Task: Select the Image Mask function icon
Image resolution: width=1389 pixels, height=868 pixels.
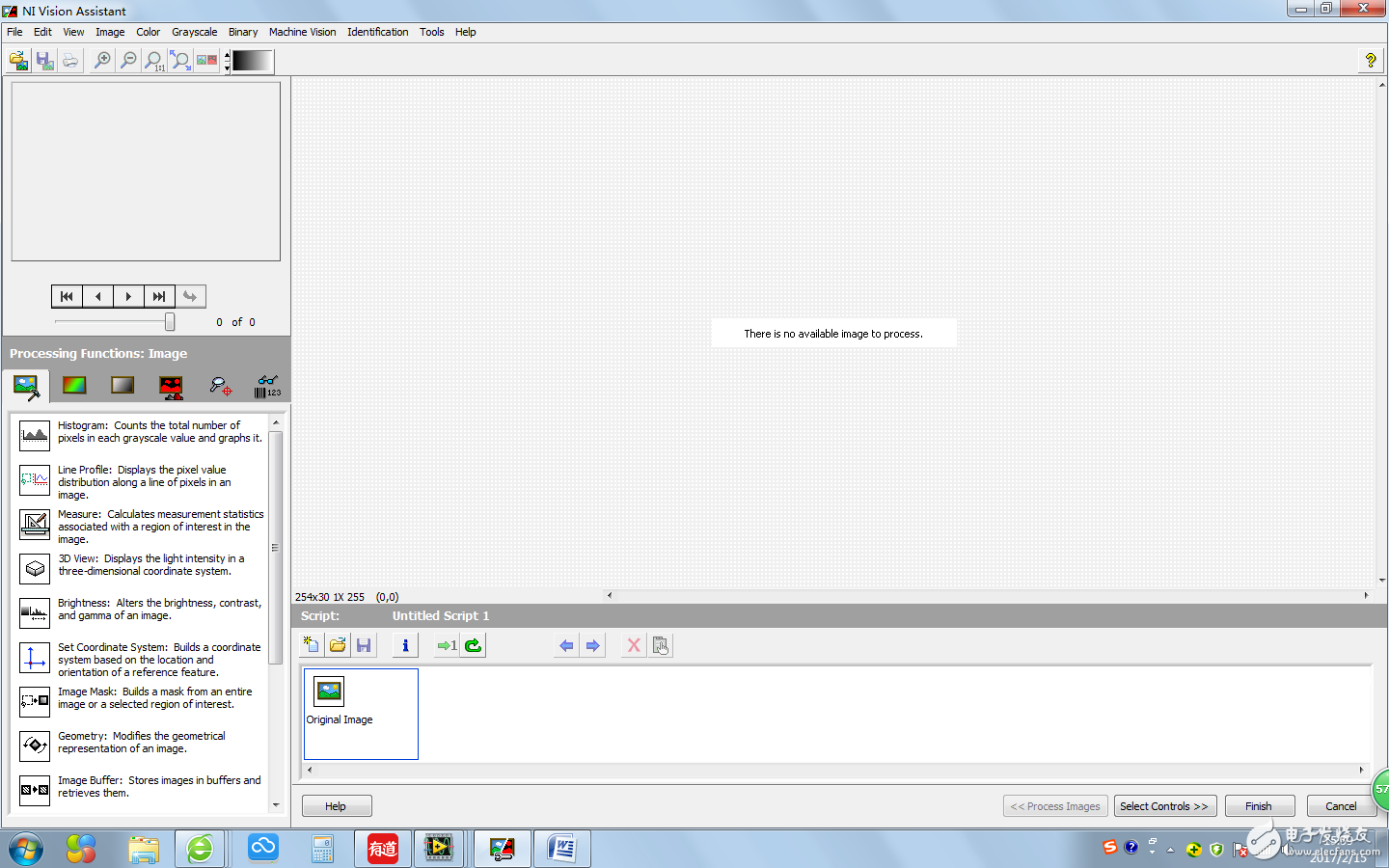Action: [35, 702]
